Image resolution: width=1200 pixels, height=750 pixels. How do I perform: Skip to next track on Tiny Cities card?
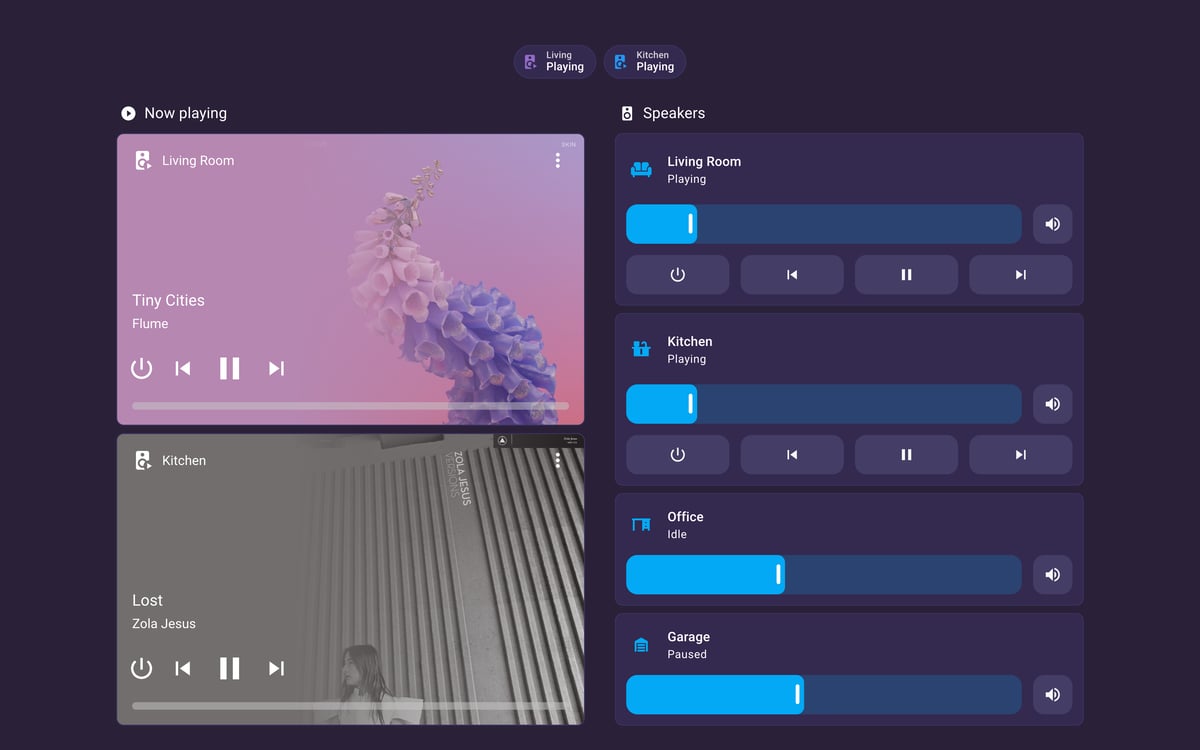(277, 368)
